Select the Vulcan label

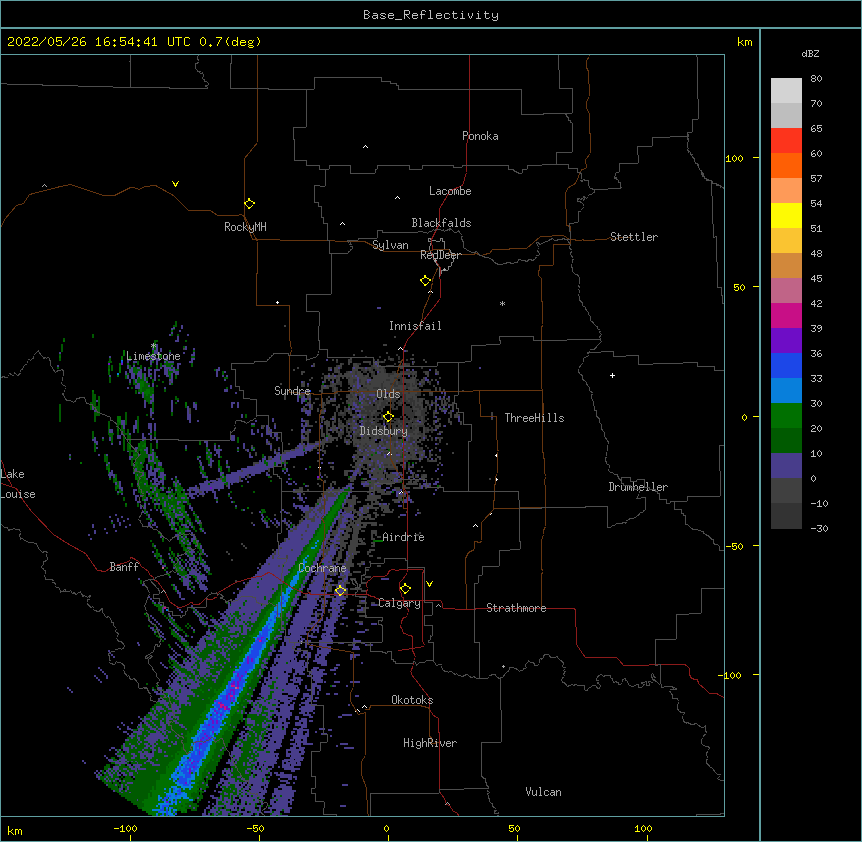pyautogui.click(x=543, y=792)
